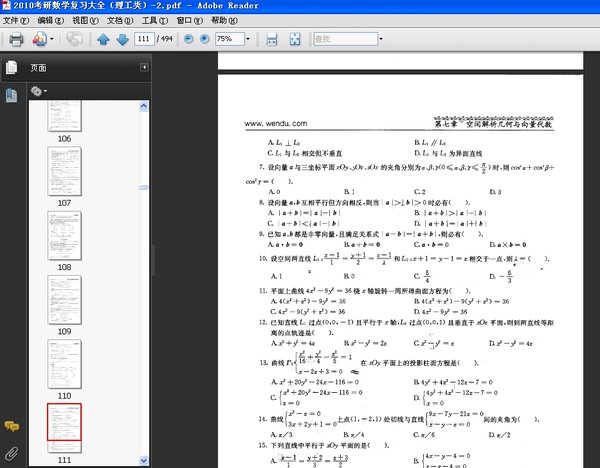600x468 pixels.
Task: Open the find options dropdown arrow
Action: click(381, 39)
